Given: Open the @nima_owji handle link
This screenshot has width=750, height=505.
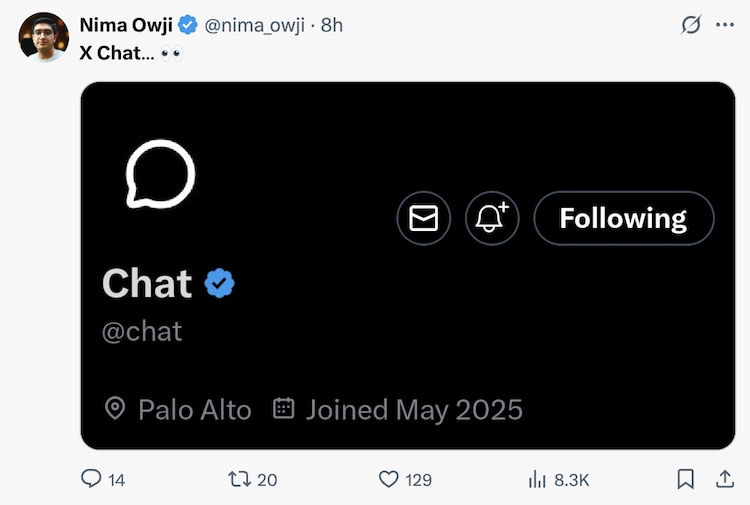Looking at the screenshot, I should coord(257,25).
